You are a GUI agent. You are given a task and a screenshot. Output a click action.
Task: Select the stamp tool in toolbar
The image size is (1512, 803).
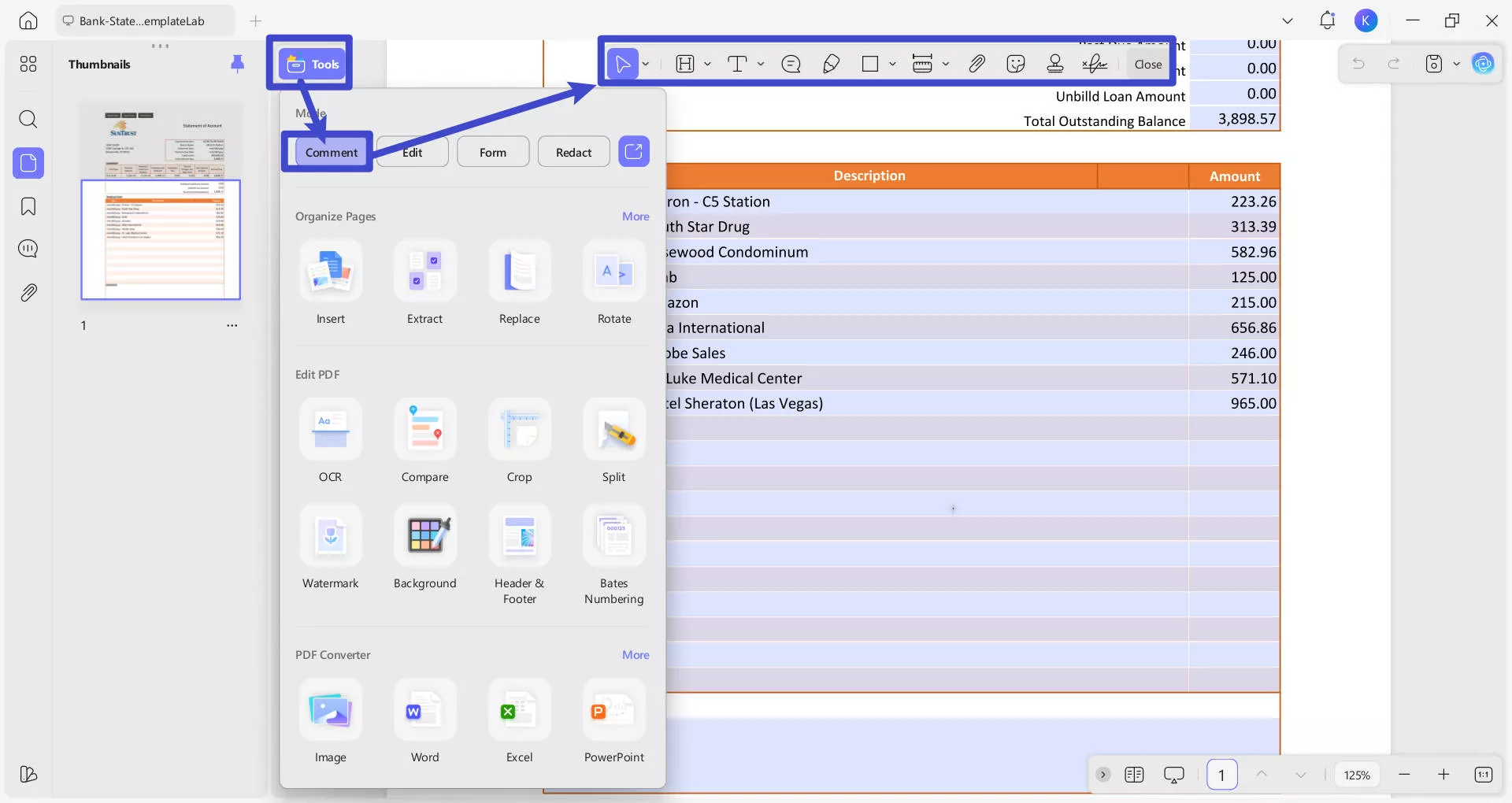click(x=1055, y=64)
